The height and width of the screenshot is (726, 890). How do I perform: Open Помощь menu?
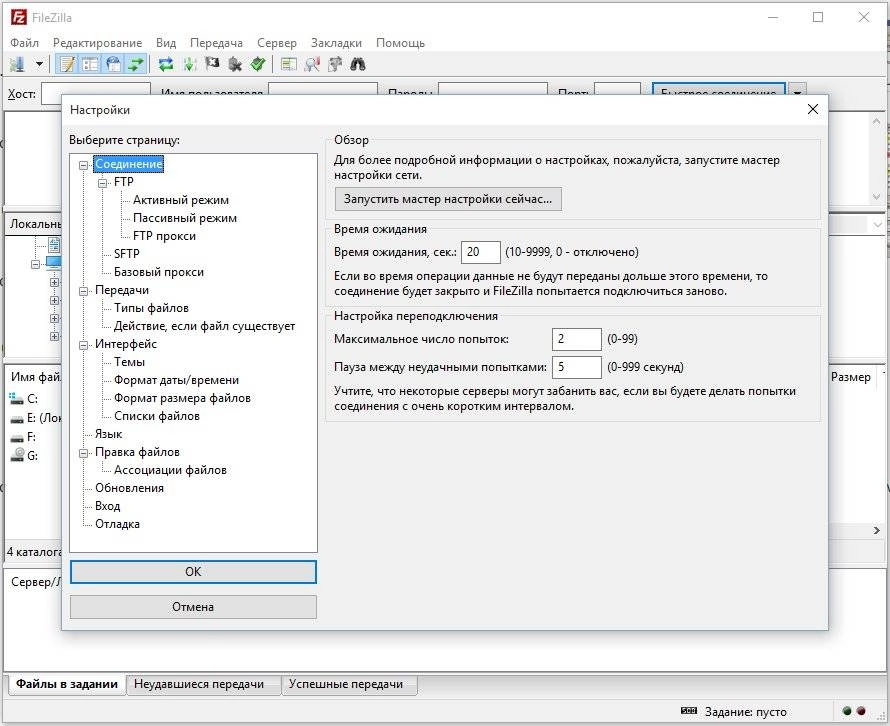(x=400, y=43)
